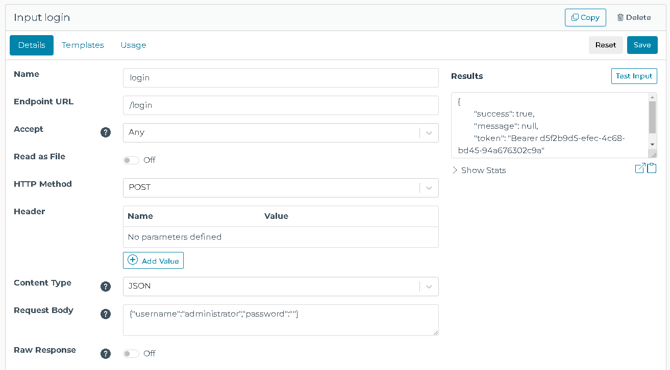Switch to the Usage tab
670x370 pixels.
[x=133, y=45]
